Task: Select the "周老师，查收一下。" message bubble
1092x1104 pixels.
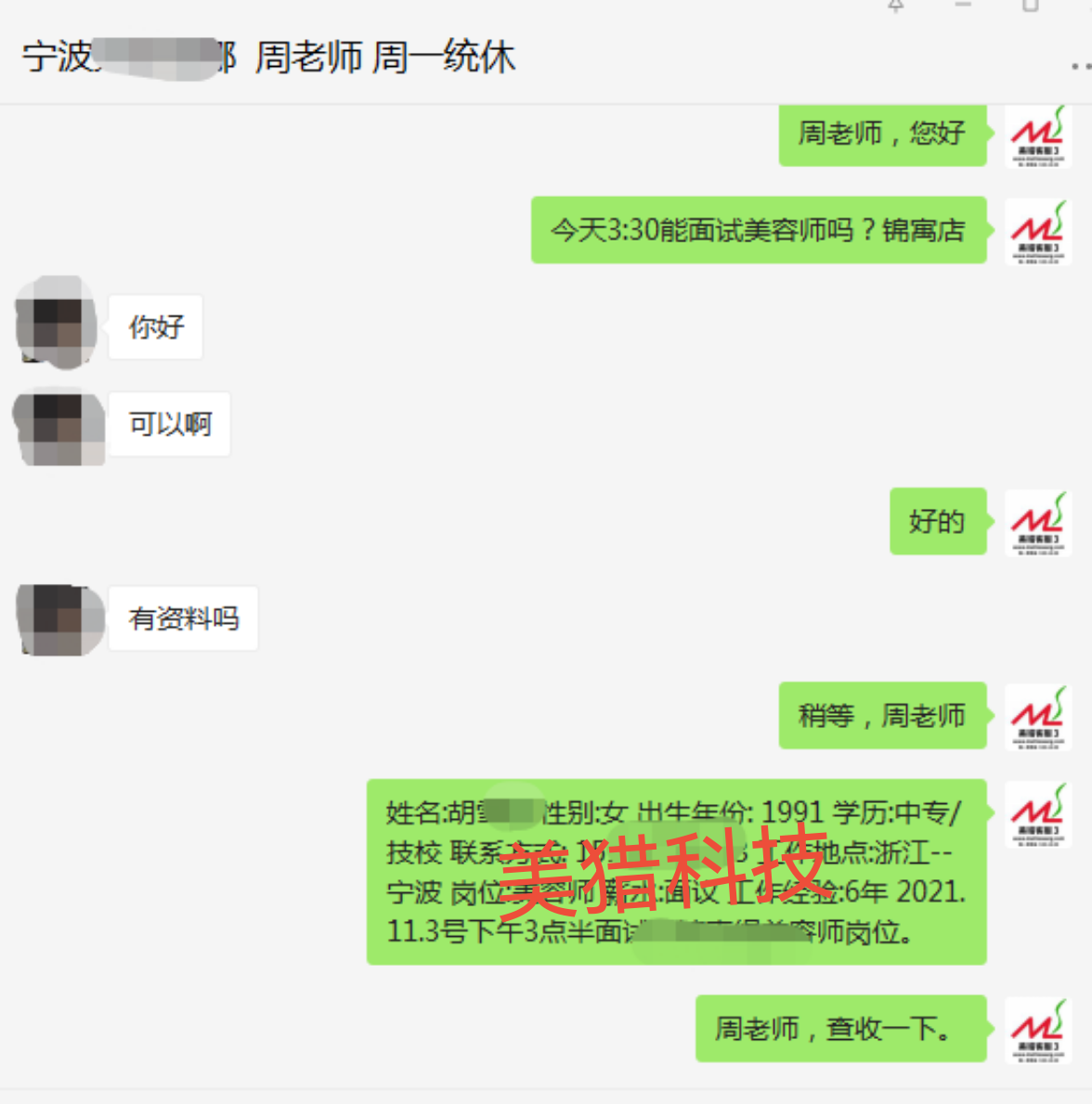Action: pos(841,1029)
